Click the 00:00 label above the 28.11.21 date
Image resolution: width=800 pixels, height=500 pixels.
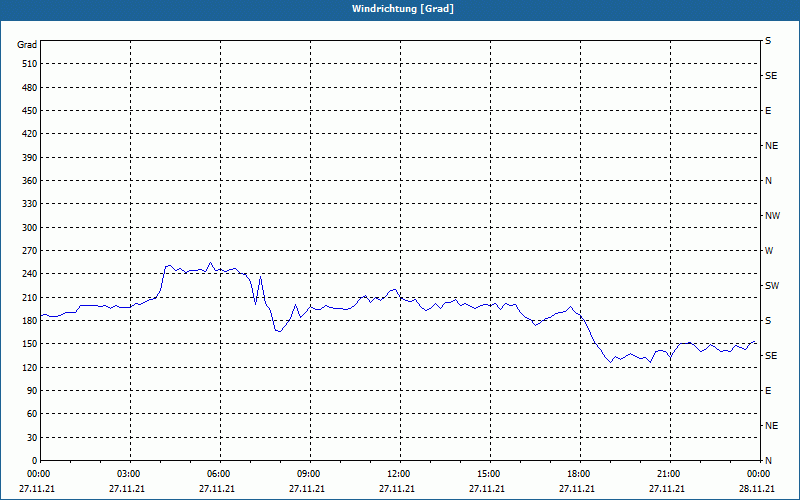(x=758, y=474)
